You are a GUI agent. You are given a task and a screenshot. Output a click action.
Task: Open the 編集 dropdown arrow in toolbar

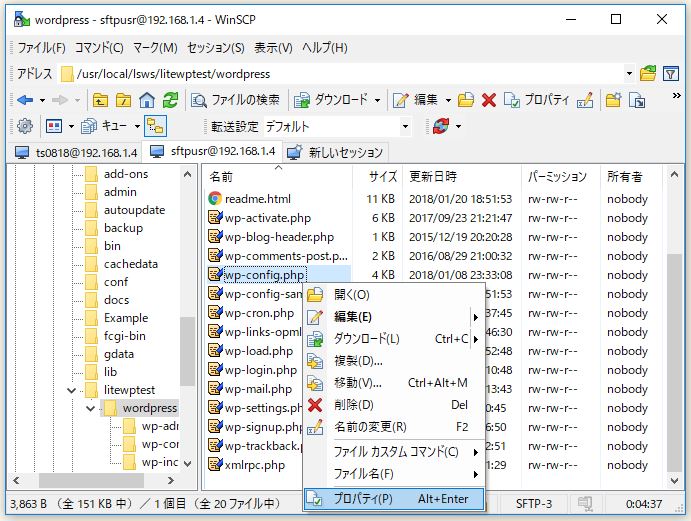pyautogui.click(x=448, y=100)
